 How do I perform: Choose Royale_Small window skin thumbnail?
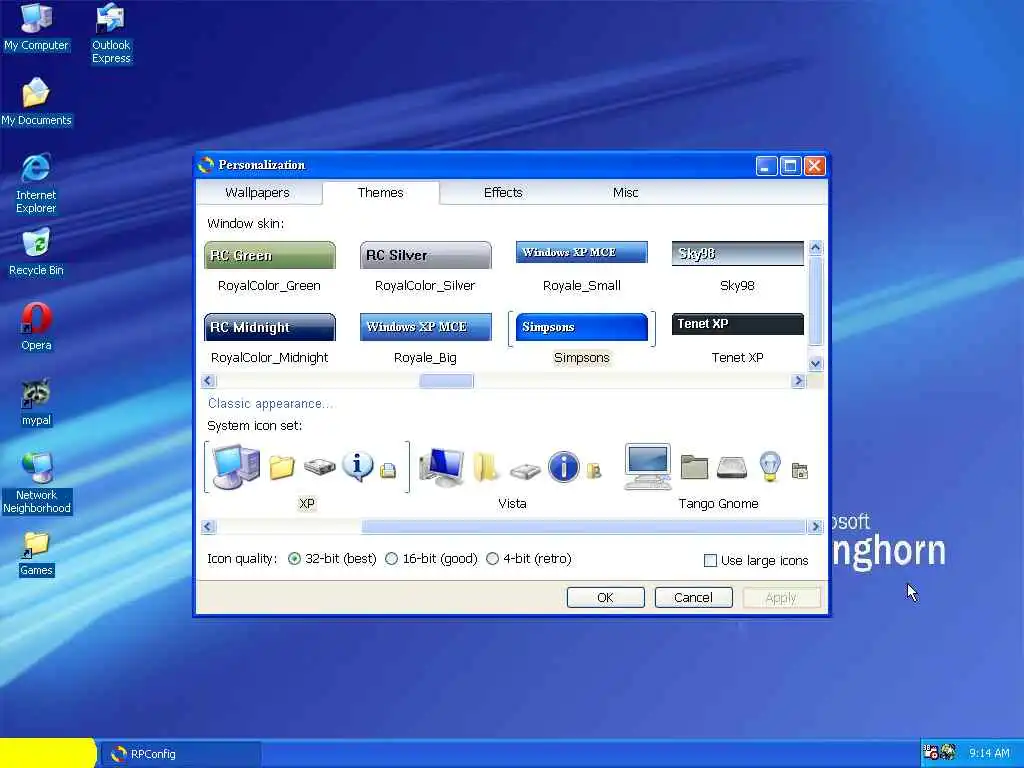point(581,252)
